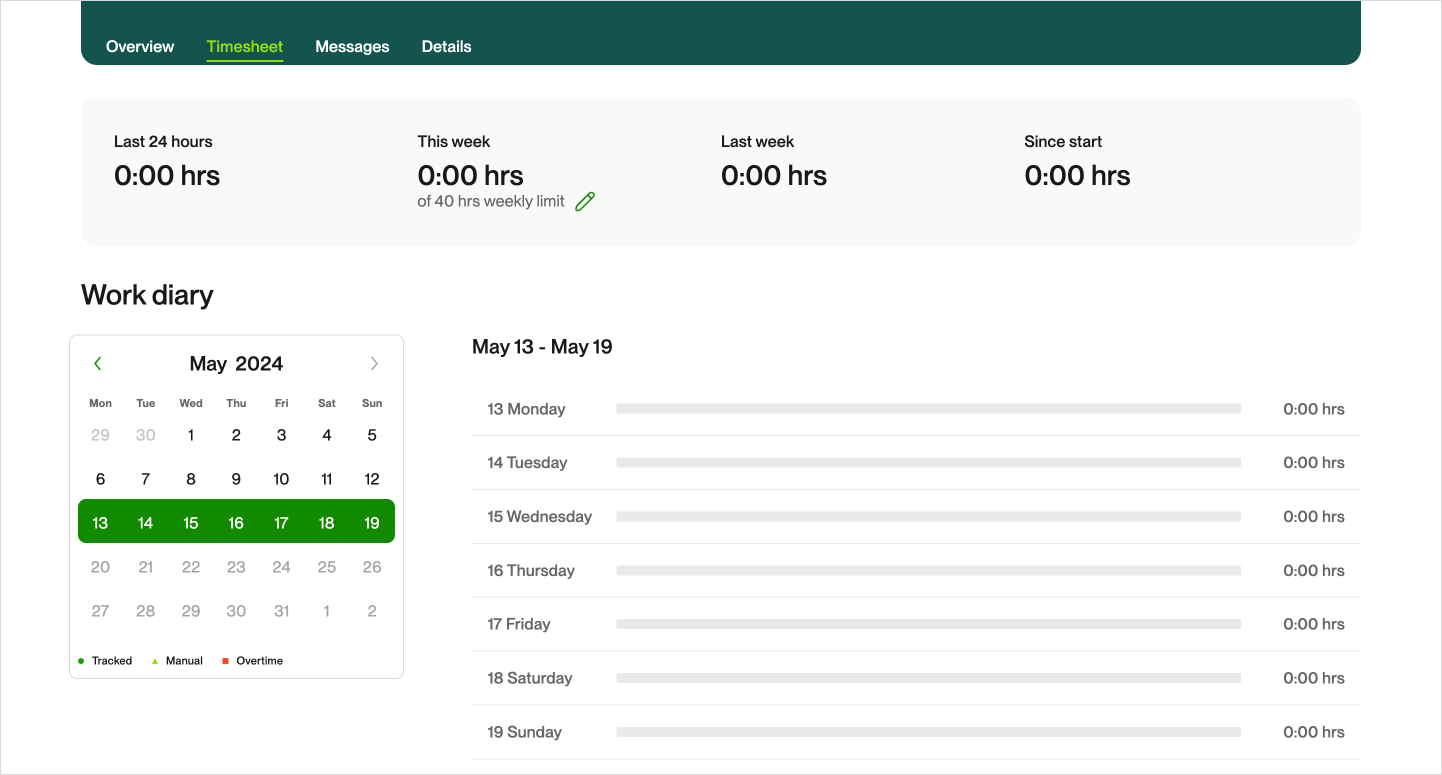
Task: Select May 7 in the calendar
Action: click(x=146, y=479)
